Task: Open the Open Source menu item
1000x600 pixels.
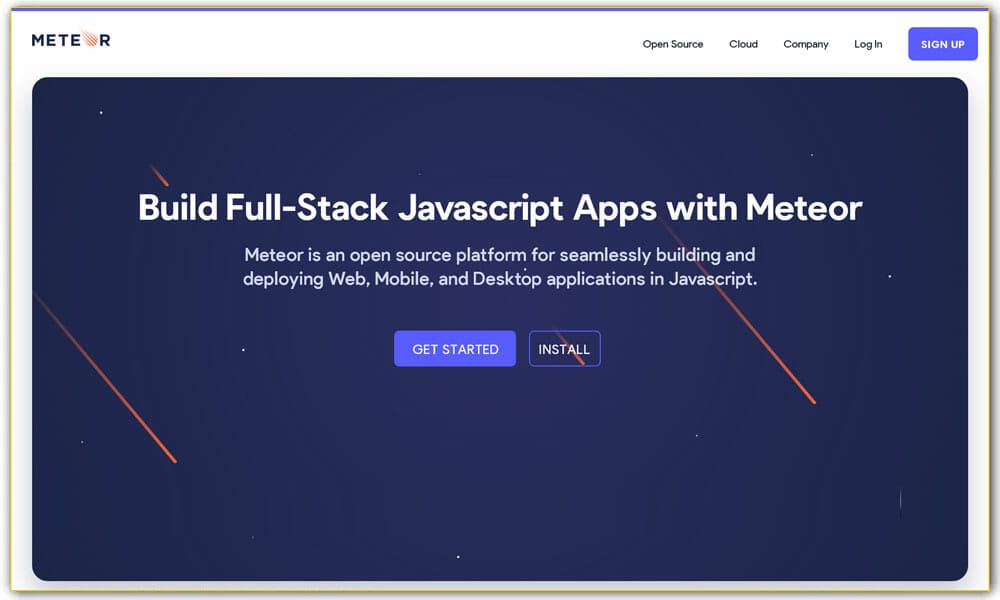Action: (x=672, y=44)
